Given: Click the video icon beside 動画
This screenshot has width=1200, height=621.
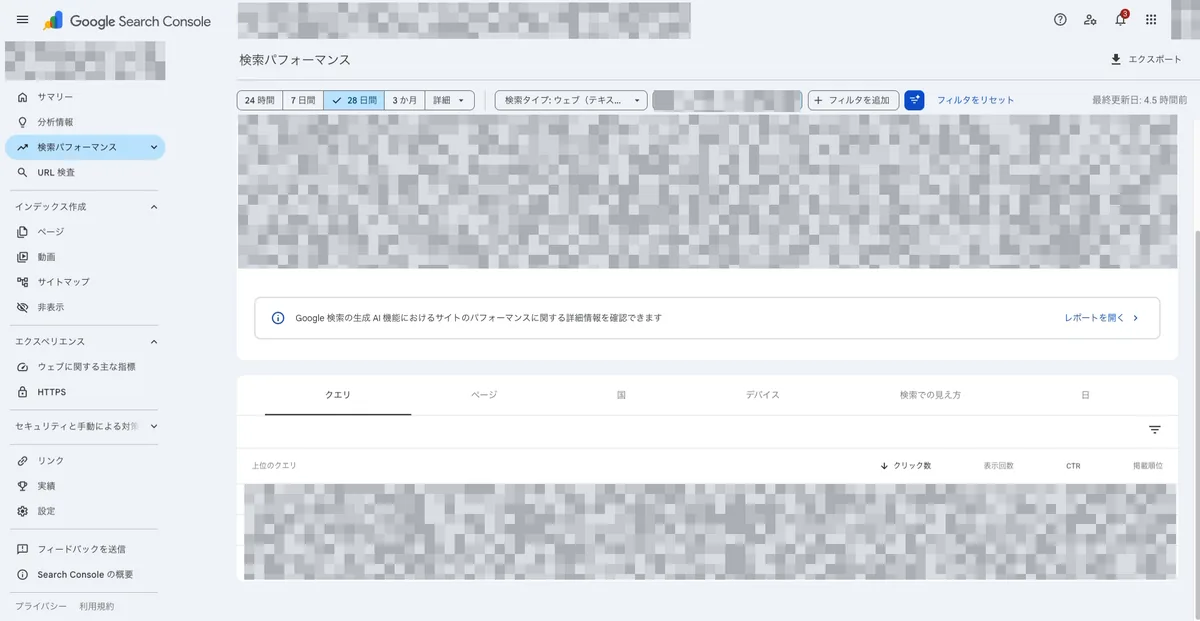Looking at the screenshot, I should pos(22,257).
